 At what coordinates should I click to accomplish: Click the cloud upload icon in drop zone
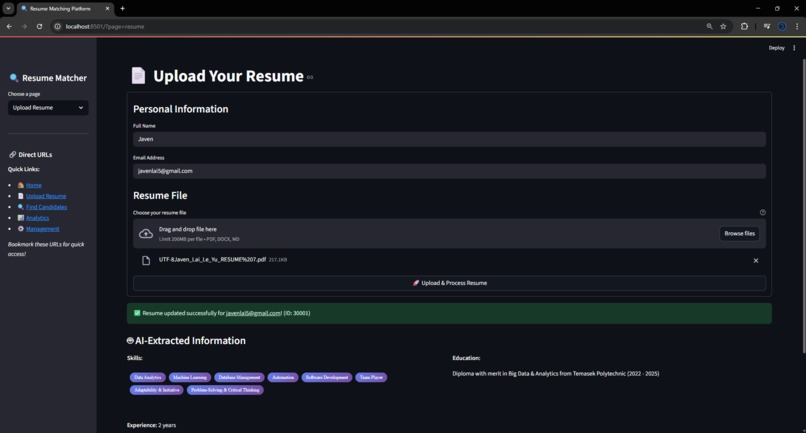tap(146, 233)
